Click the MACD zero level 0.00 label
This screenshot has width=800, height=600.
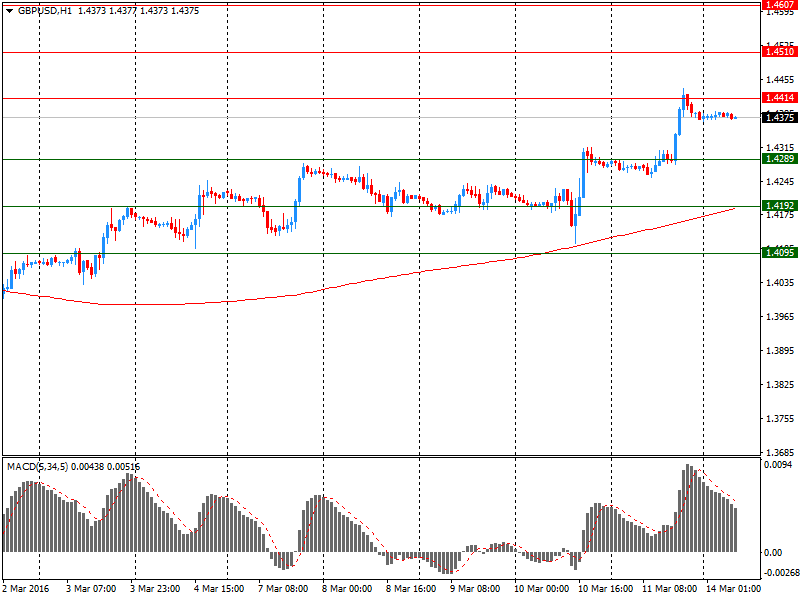773,553
